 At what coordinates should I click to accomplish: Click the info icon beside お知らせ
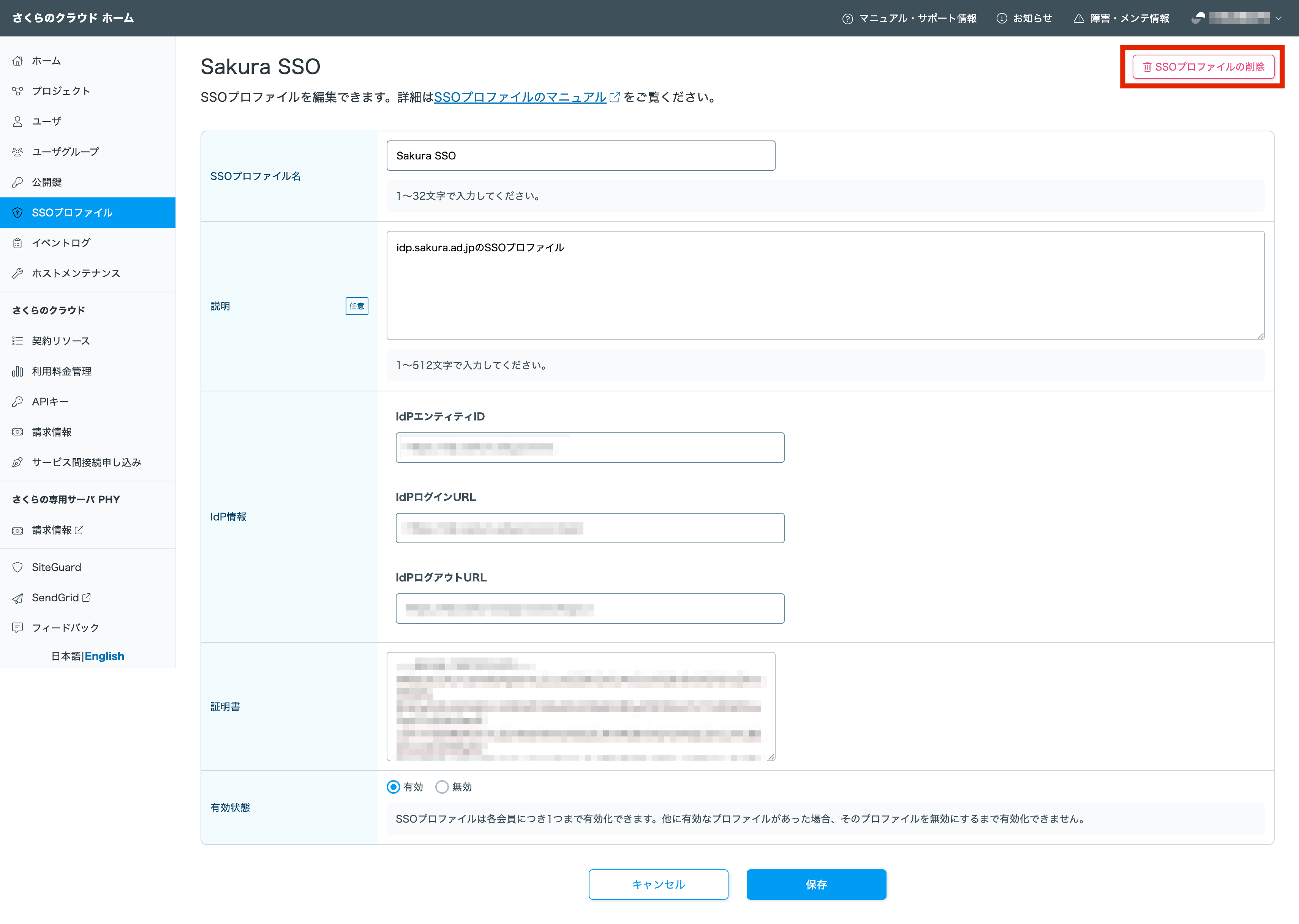pyautogui.click(x=1002, y=19)
